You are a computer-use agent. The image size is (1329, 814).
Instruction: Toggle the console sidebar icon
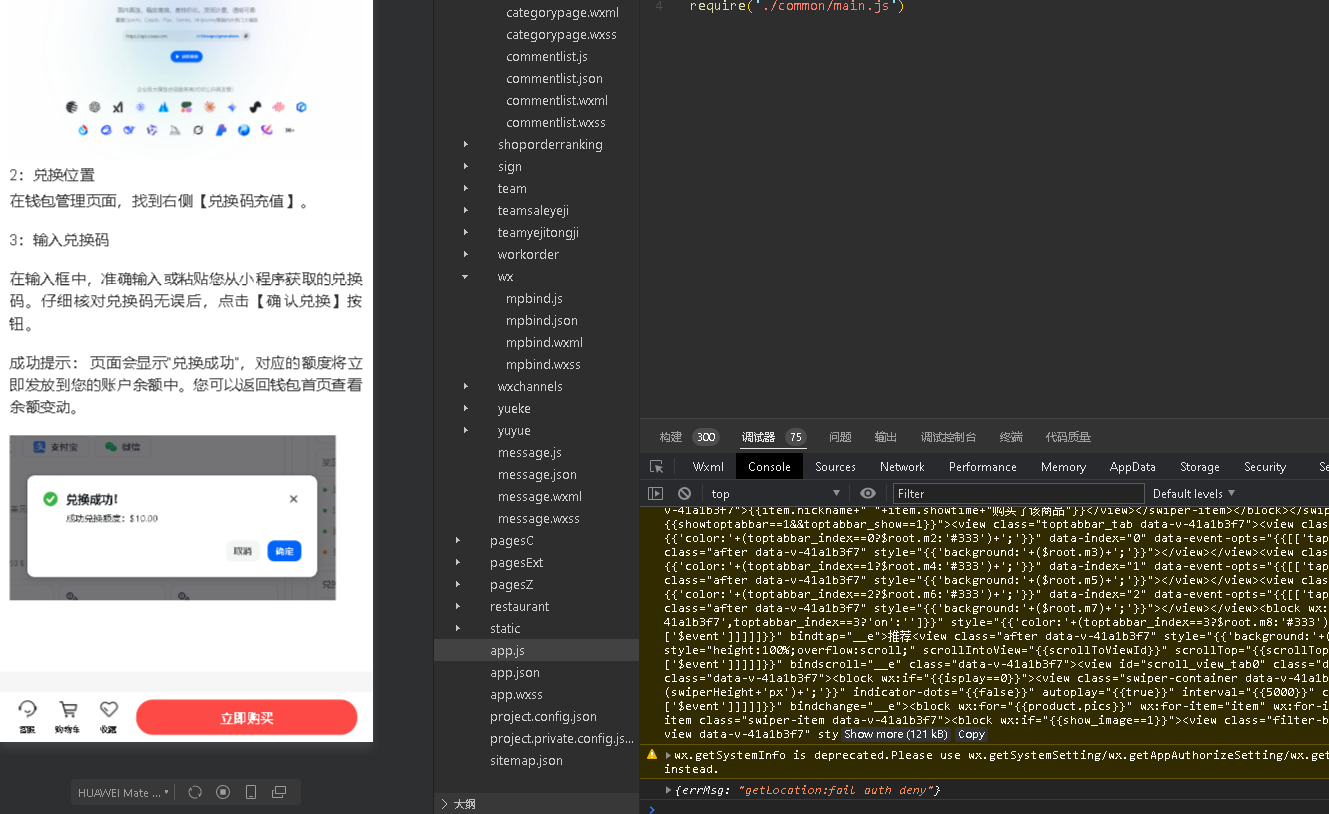[x=656, y=493]
